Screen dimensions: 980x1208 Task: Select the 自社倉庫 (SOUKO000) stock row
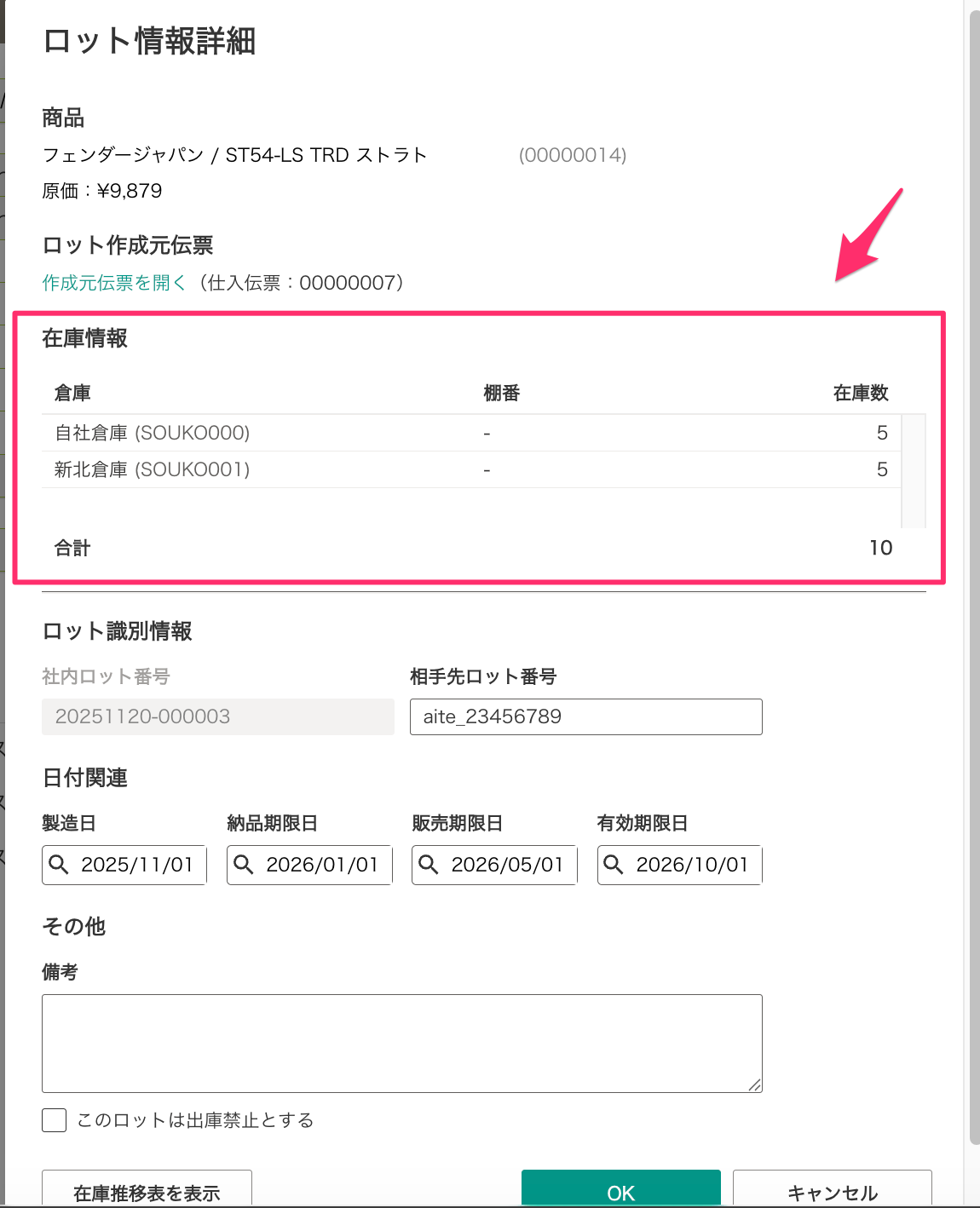coord(471,433)
